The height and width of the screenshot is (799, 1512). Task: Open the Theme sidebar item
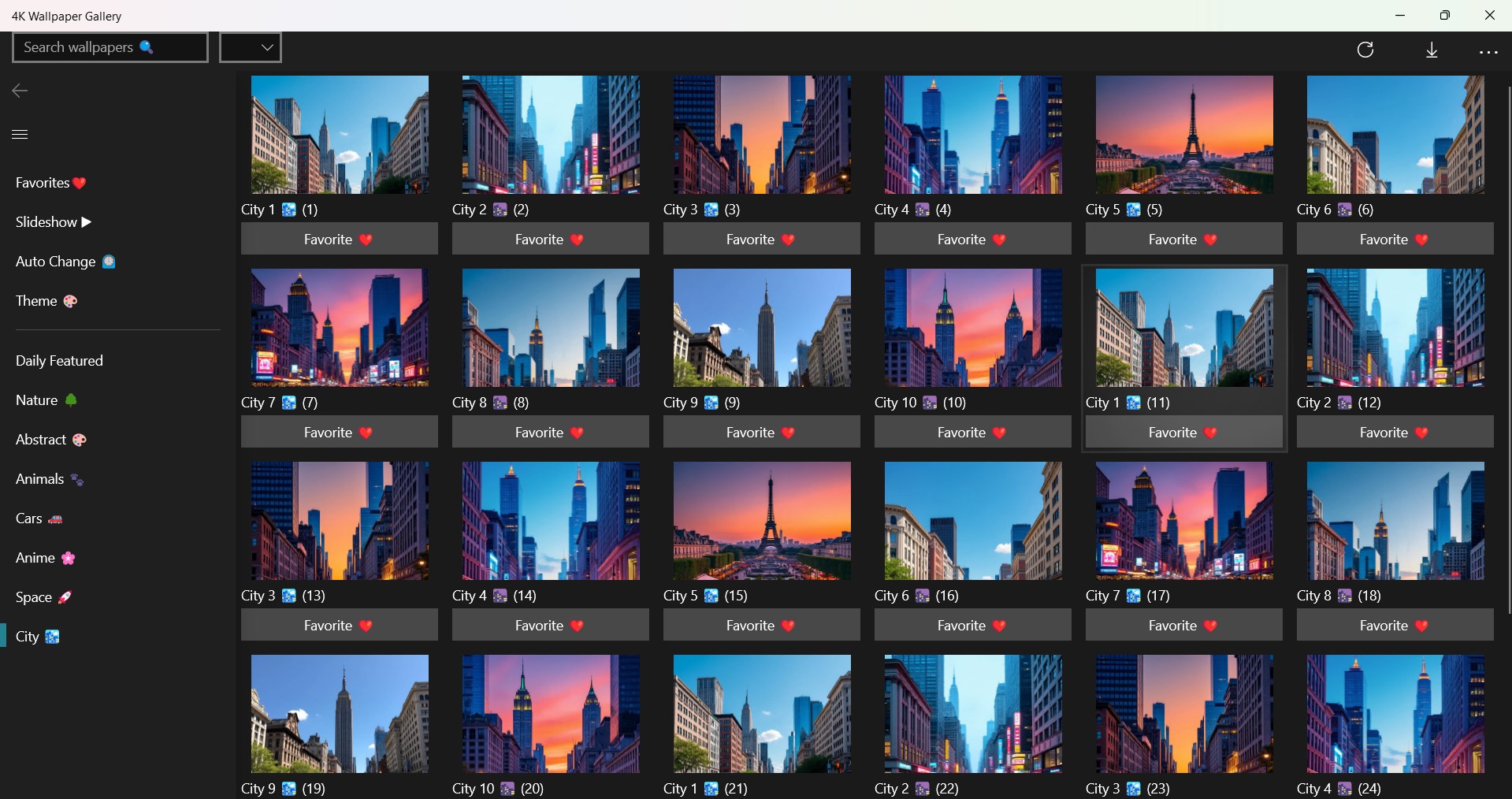46,301
